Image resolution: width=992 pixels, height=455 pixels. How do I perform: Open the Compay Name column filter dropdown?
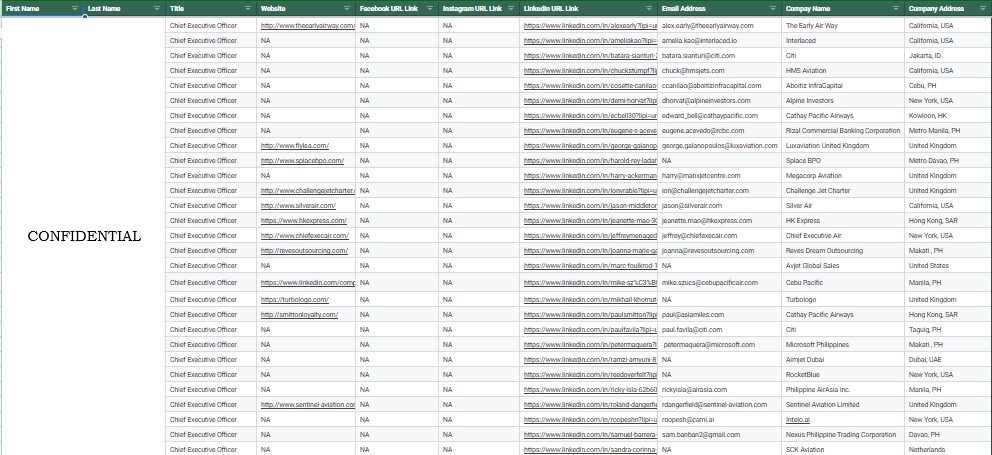pyautogui.click(x=895, y=9)
